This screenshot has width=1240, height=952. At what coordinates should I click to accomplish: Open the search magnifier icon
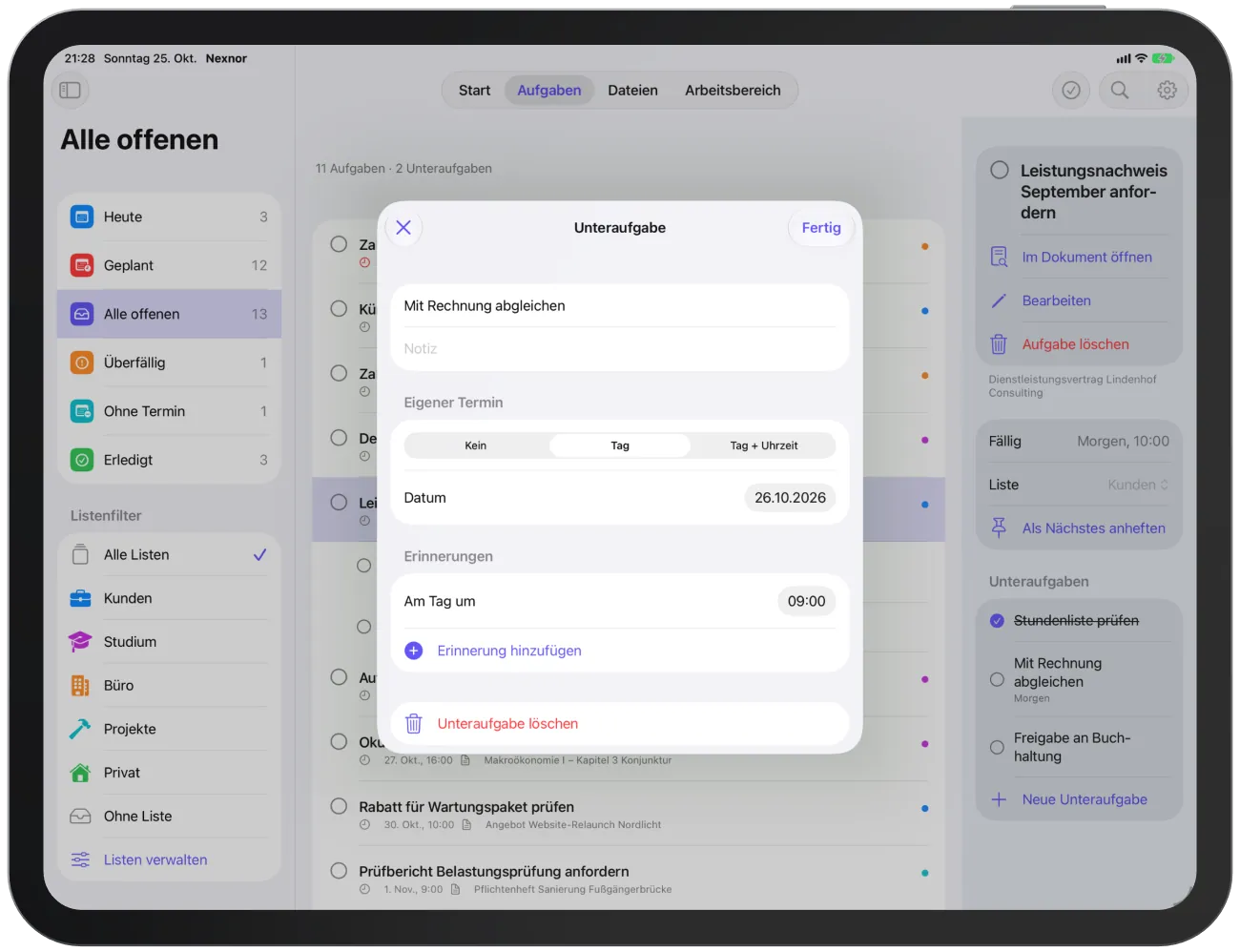point(1120,90)
